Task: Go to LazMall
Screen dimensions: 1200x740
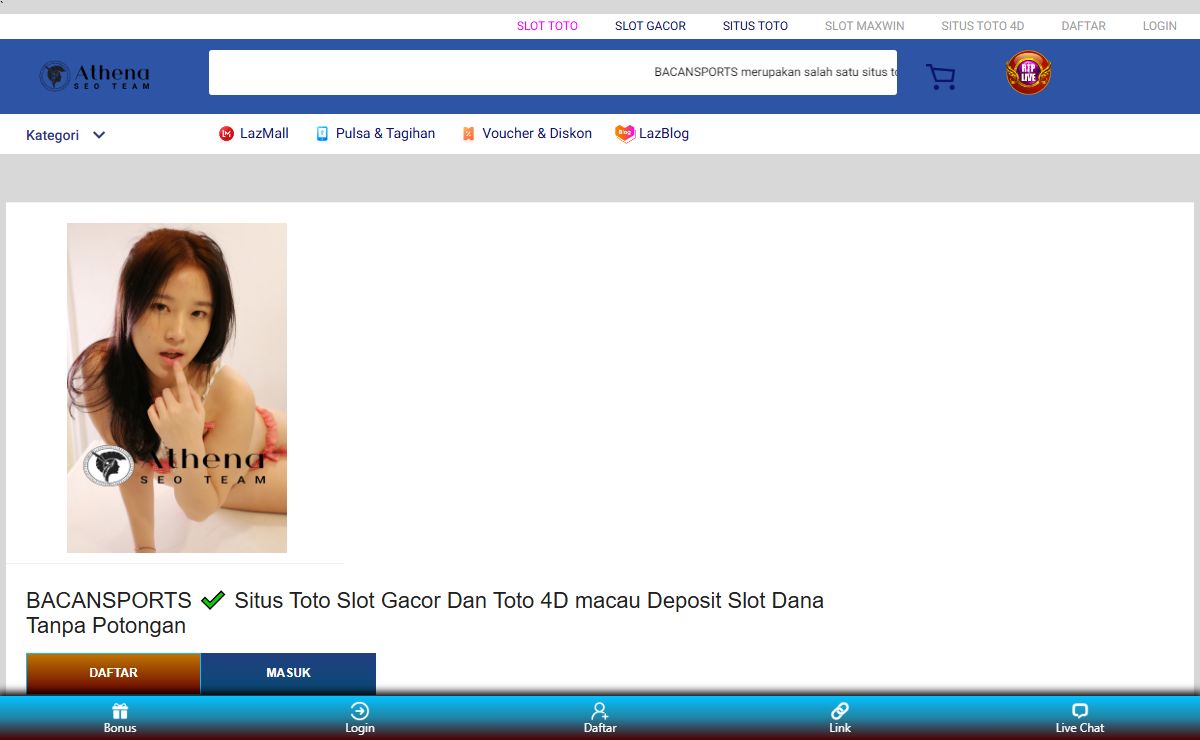Action: pos(254,133)
